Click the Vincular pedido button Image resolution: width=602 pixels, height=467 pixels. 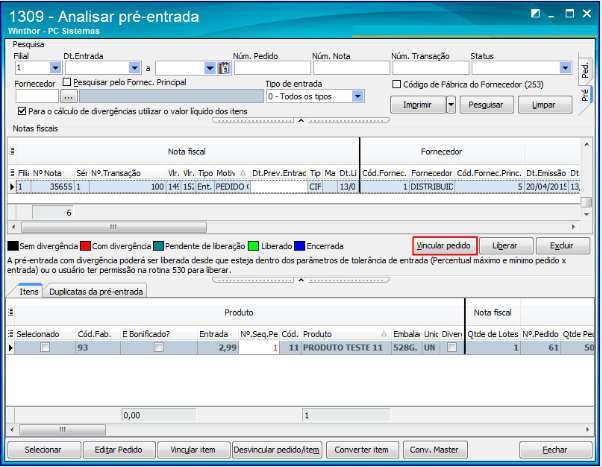(x=444, y=246)
